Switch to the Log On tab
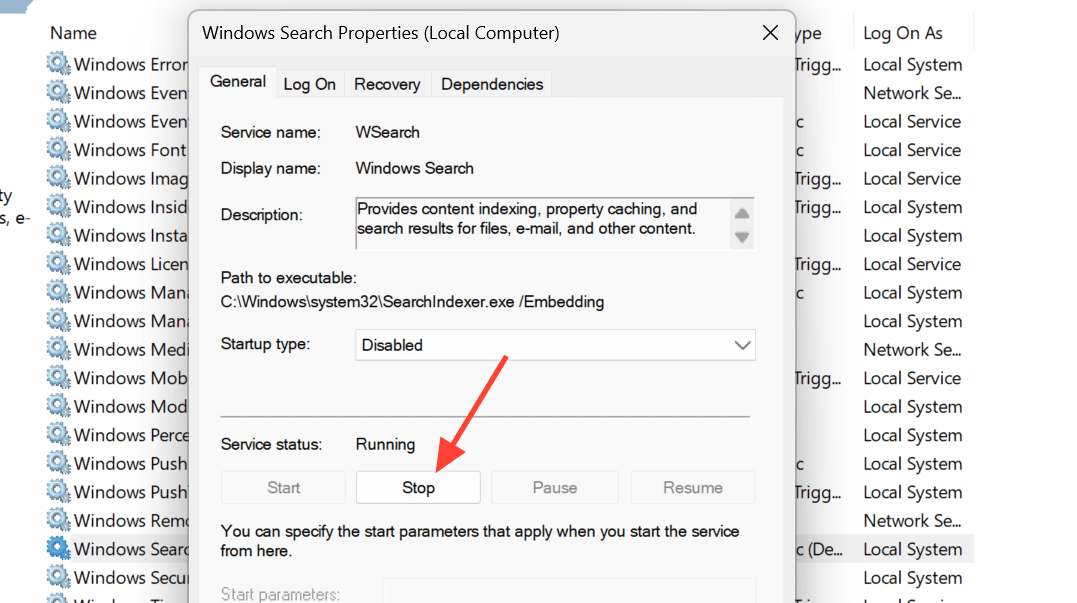Image resolution: width=1077 pixels, height=603 pixels. tap(310, 84)
